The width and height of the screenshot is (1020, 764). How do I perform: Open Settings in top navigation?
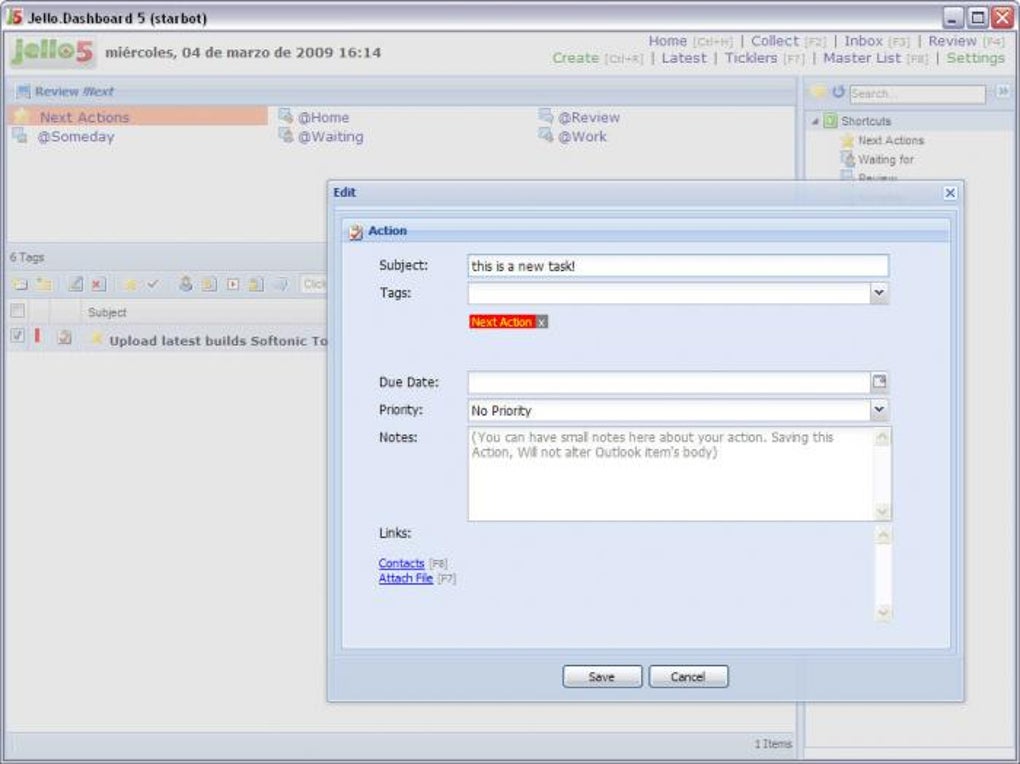(975, 57)
